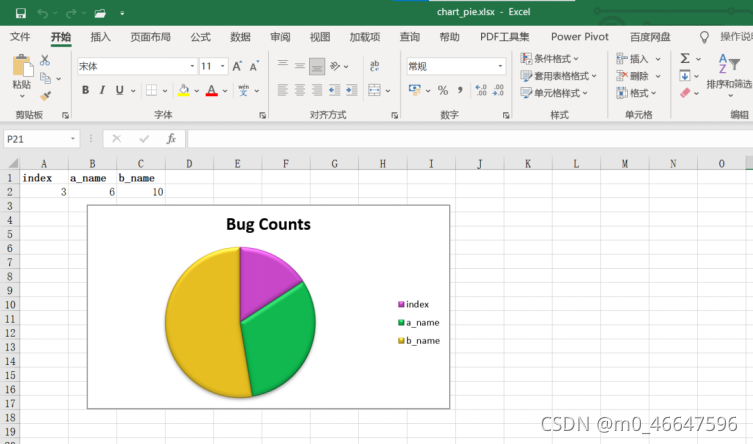Screen dimensions: 753x444
Task: Toggle Underline formatting
Action: coord(120,90)
